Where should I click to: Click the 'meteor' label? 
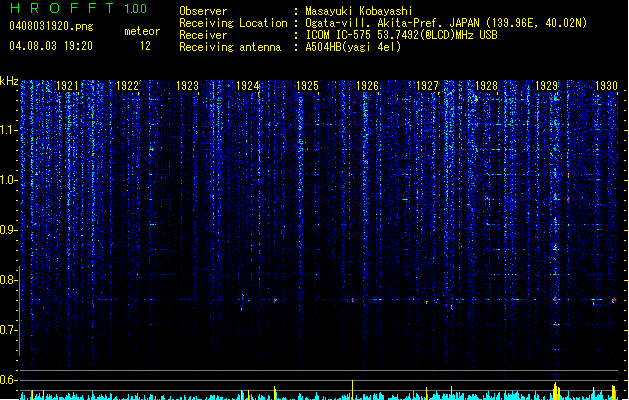[x=142, y=31]
